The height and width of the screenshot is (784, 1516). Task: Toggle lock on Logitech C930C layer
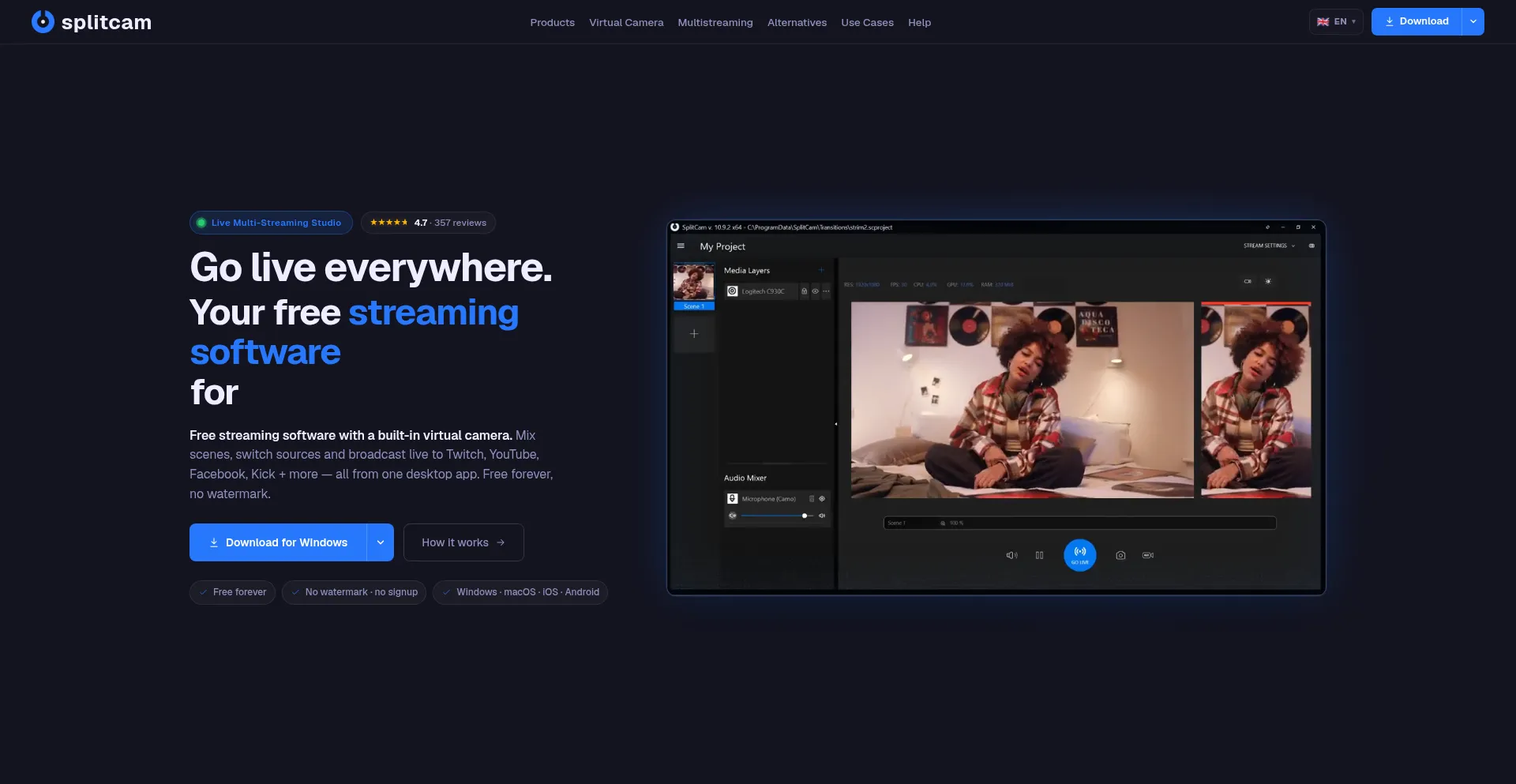tap(805, 291)
